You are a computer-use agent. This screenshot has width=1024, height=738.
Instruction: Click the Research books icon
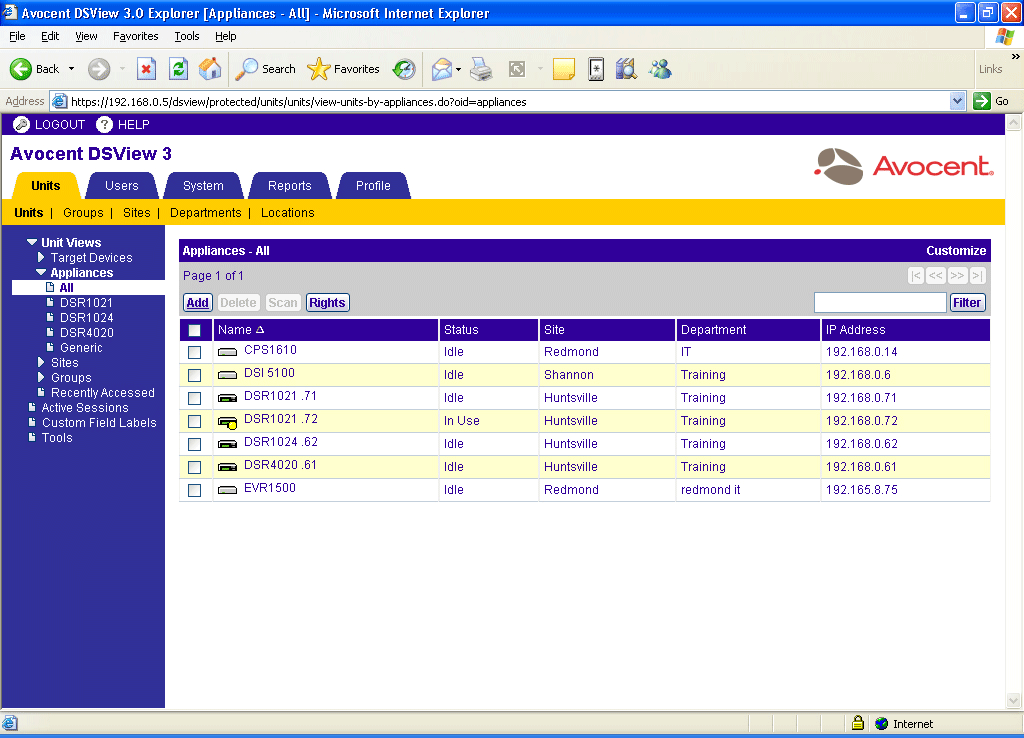click(x=626, y=69)
